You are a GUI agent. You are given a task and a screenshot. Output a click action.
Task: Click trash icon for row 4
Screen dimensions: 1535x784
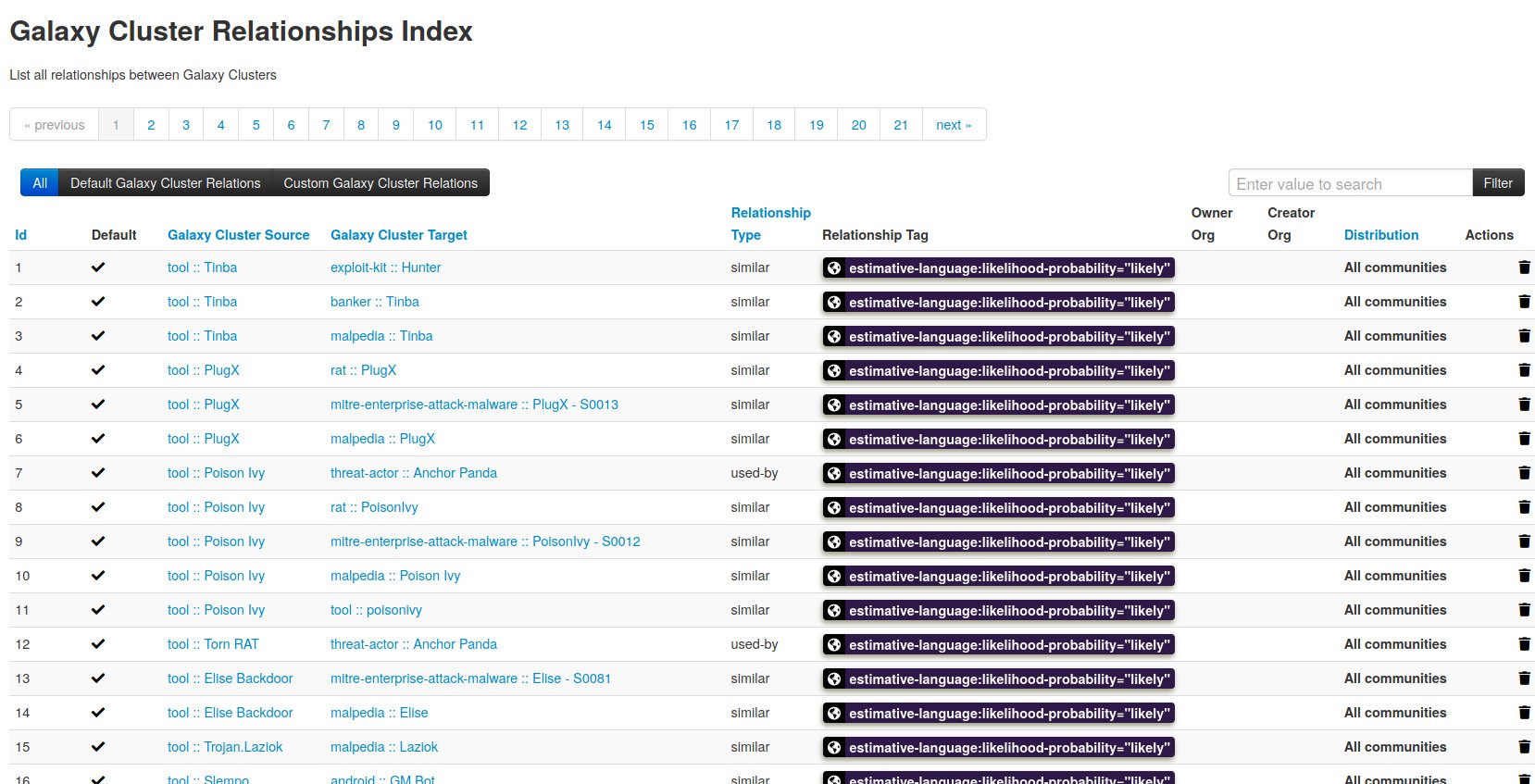coord(1524,370)
